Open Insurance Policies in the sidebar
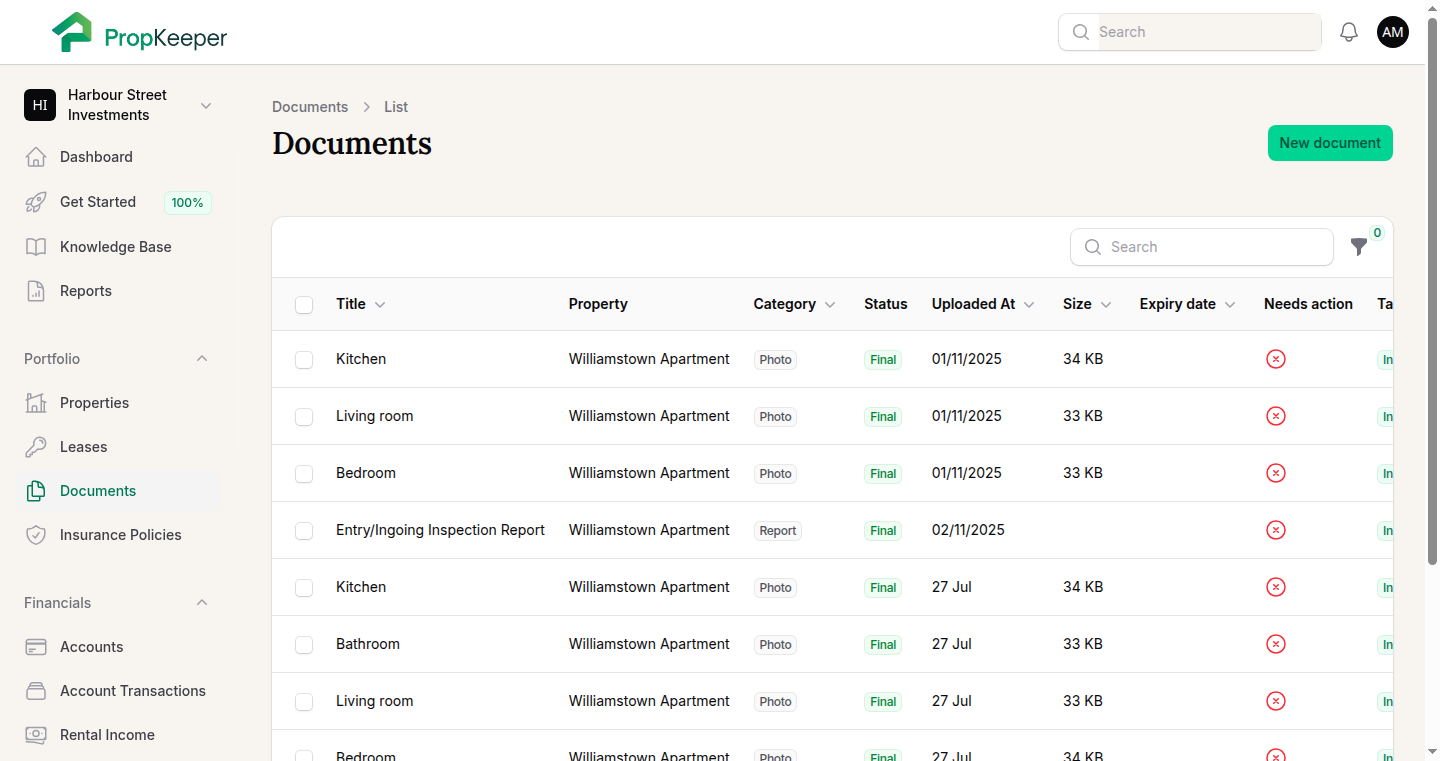1440x761 pixels. click(x=118, y=535)
